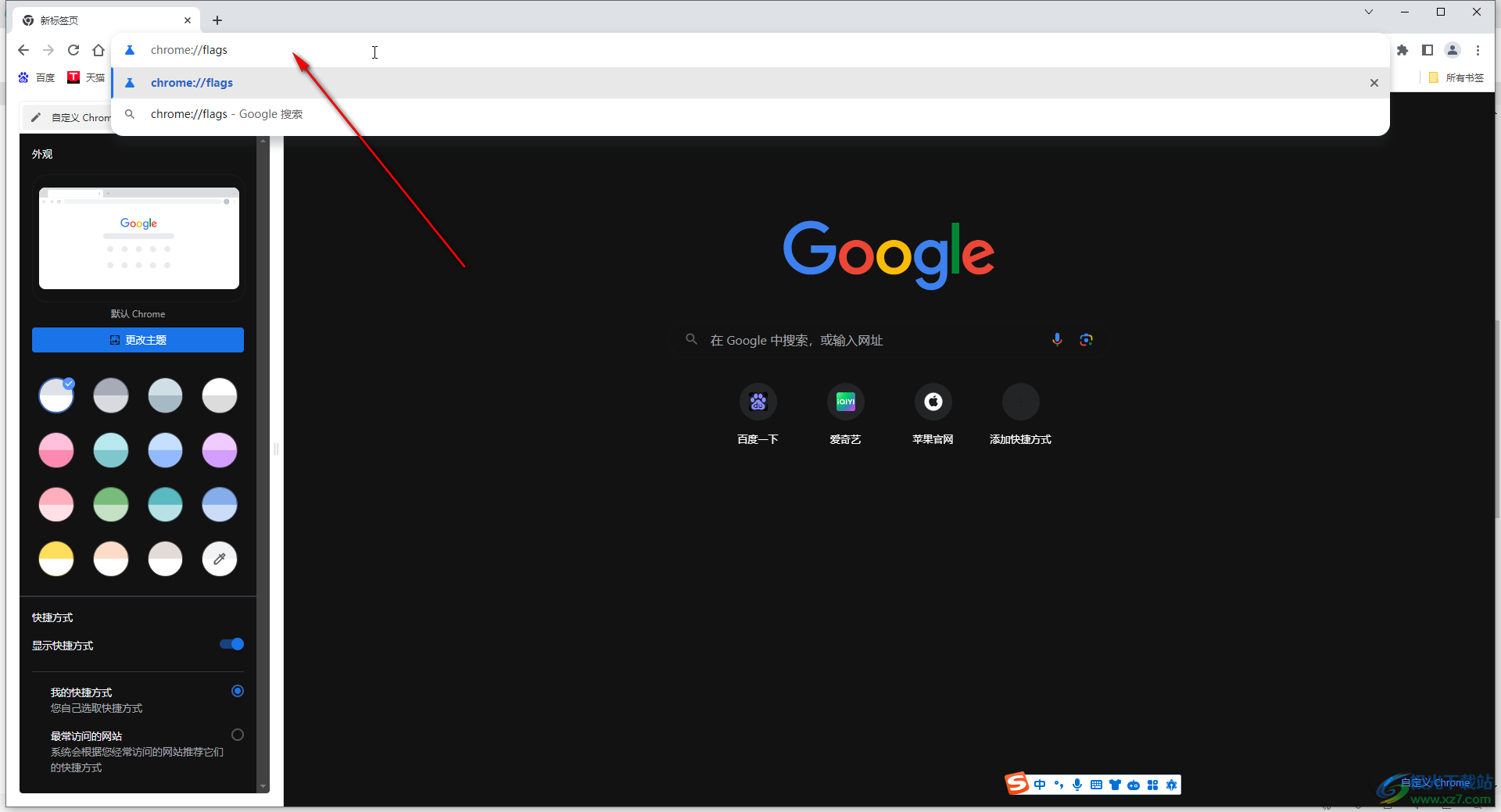This screenshot has width=1501, height=812.
Task: Select the yellow color swatch
Action: [x=56, y=559]
